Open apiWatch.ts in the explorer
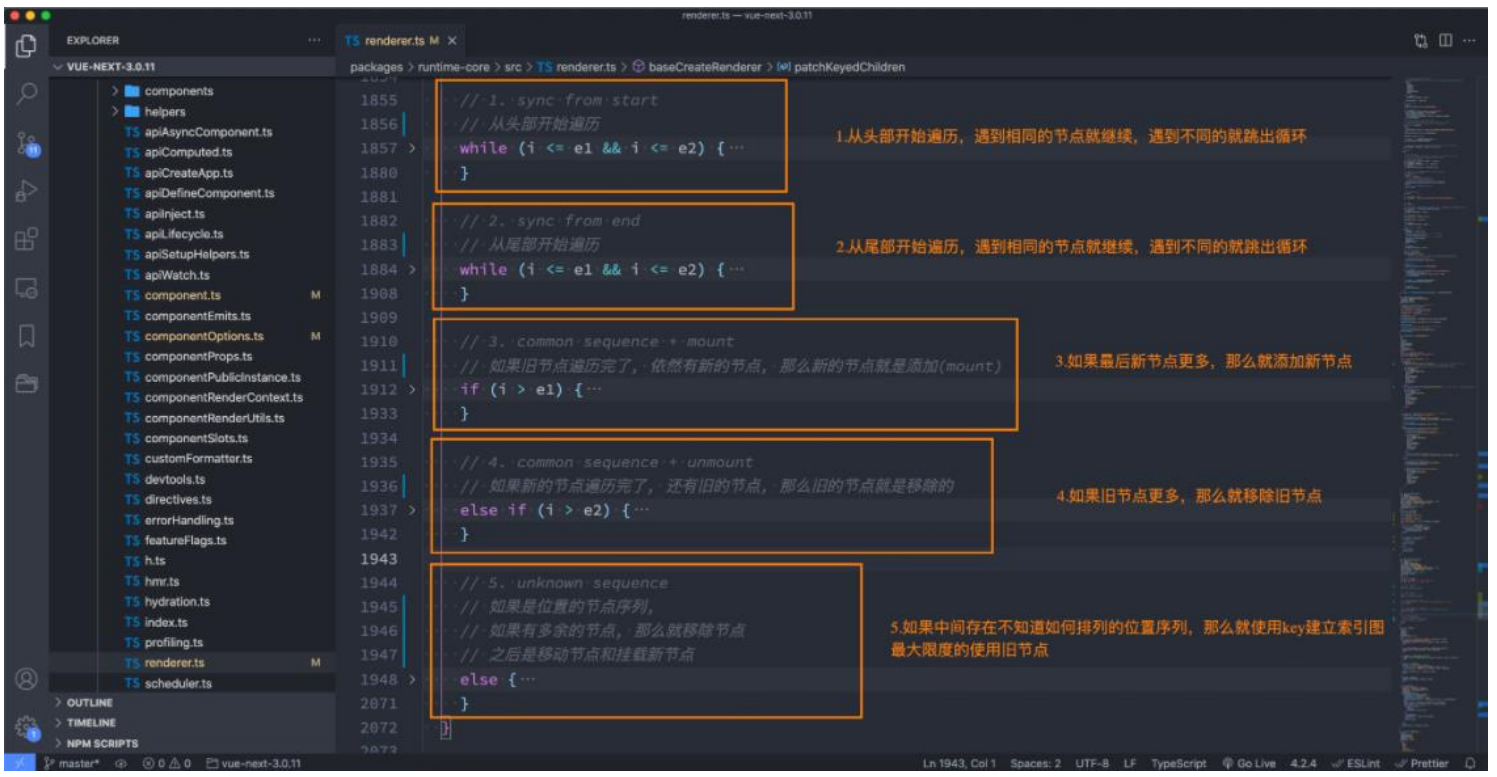This screenshot has width=1497, height=777. [176, 275]
